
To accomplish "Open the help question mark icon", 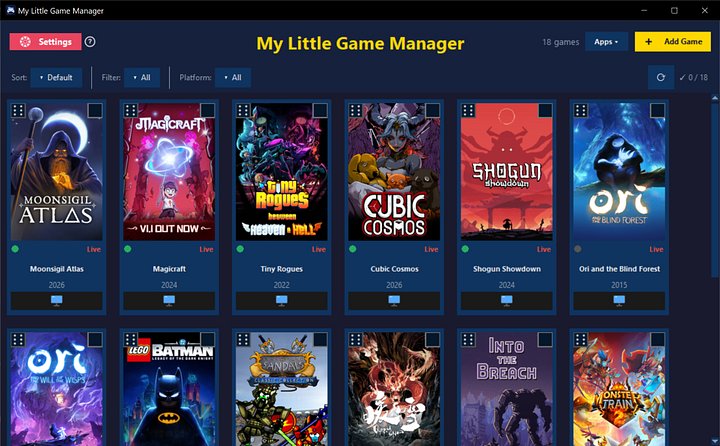I will point(90,42).
